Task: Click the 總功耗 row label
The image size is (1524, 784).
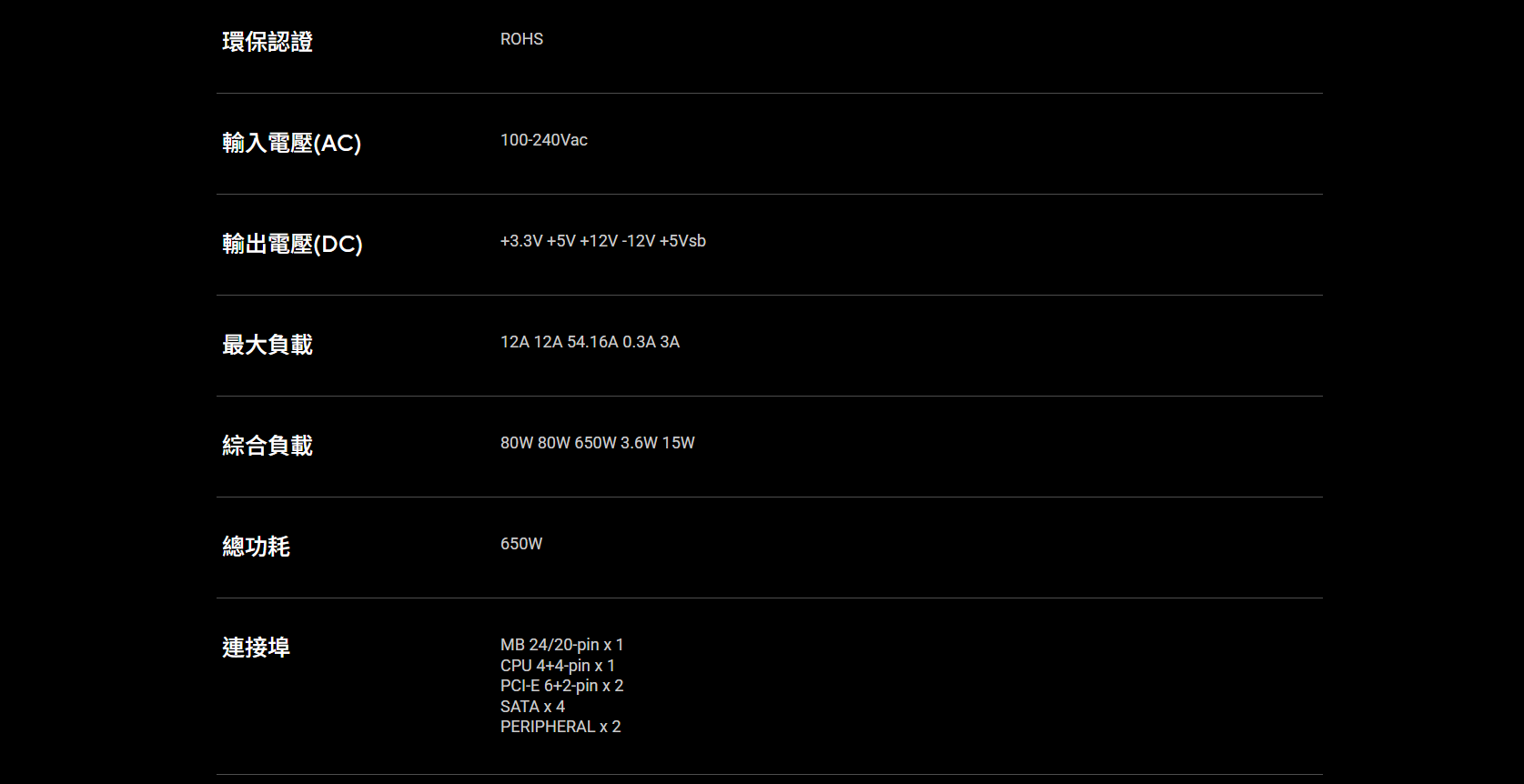Action: coord(256,547)
